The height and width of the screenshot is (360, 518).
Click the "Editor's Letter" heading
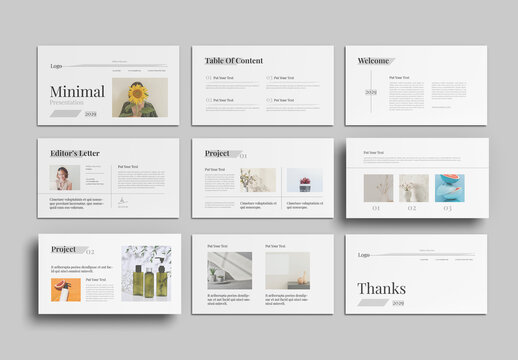(75, 153)
